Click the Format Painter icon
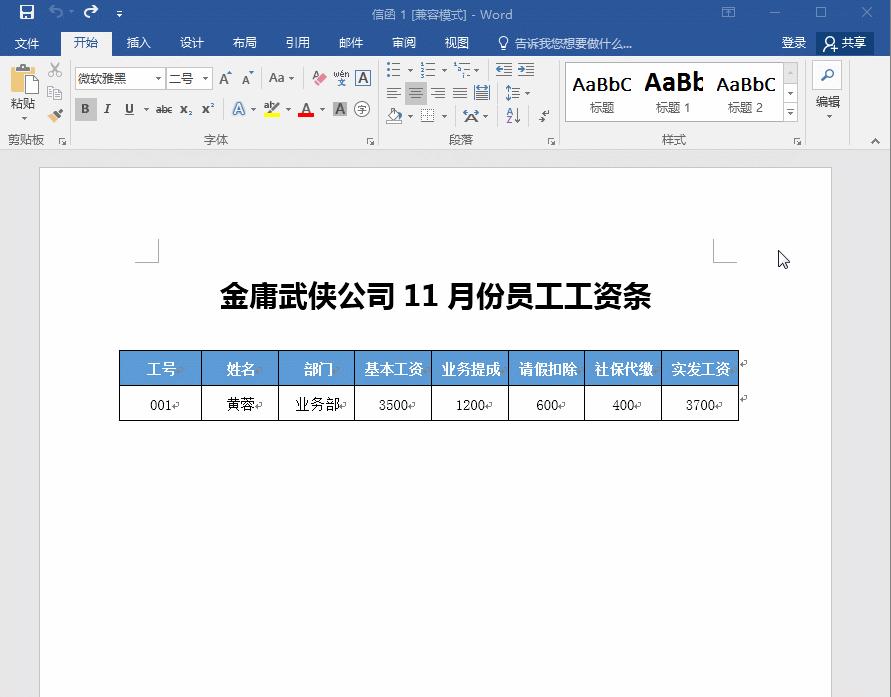The image size is (891, 697). coord(55,115)
